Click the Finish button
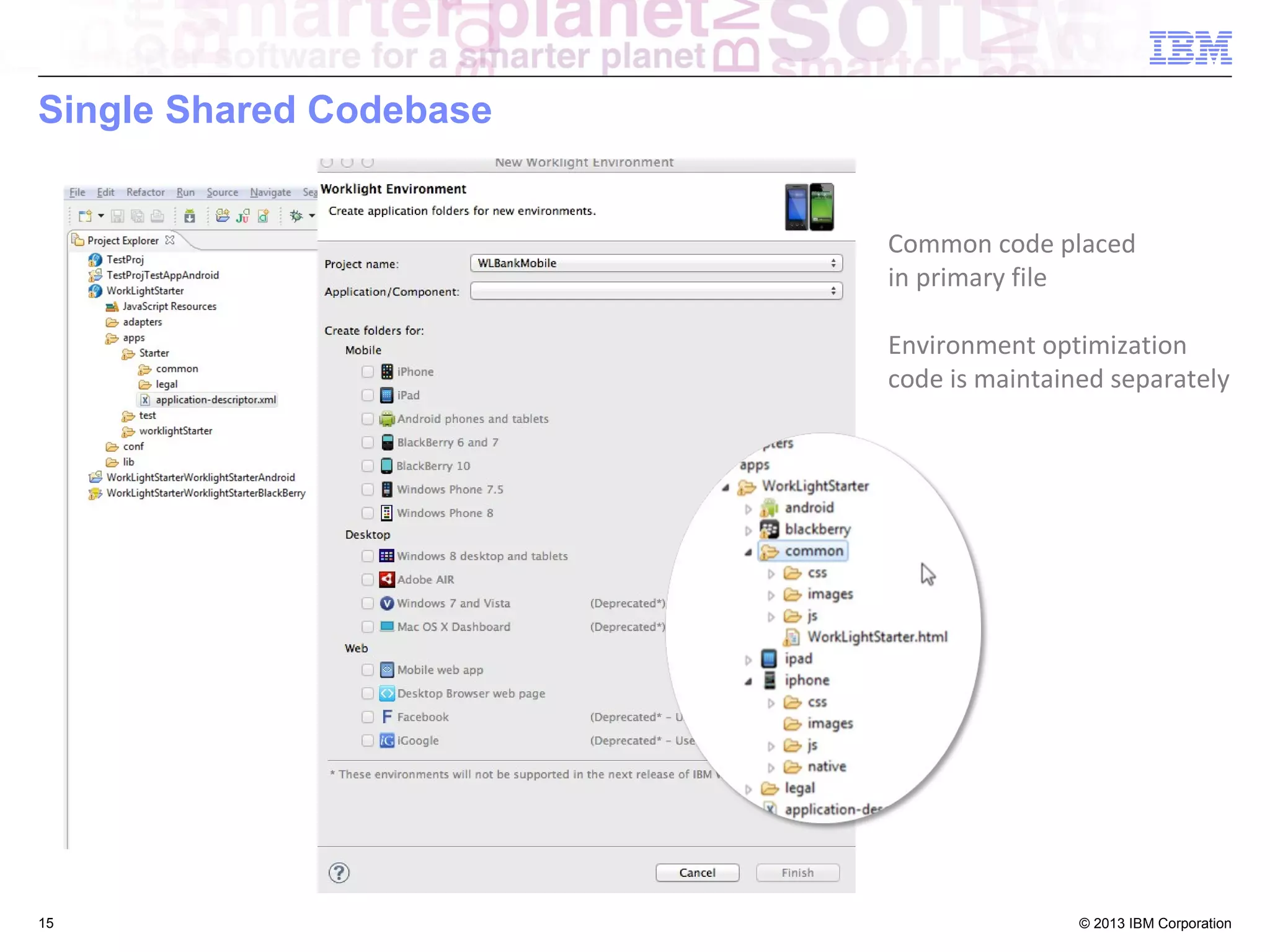 tap(797, 873)
